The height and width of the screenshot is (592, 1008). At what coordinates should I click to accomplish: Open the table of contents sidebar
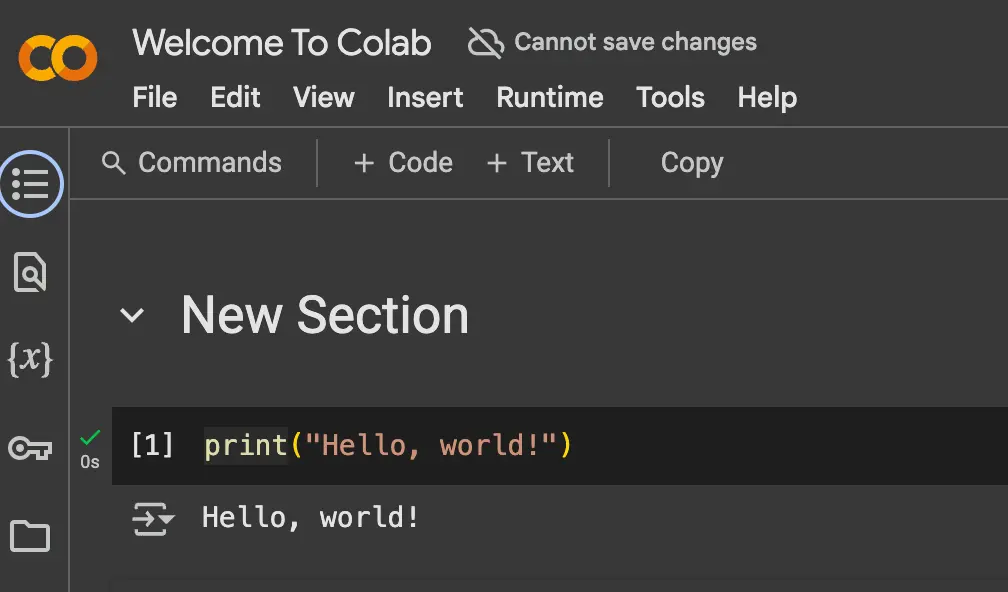(30, 184)
